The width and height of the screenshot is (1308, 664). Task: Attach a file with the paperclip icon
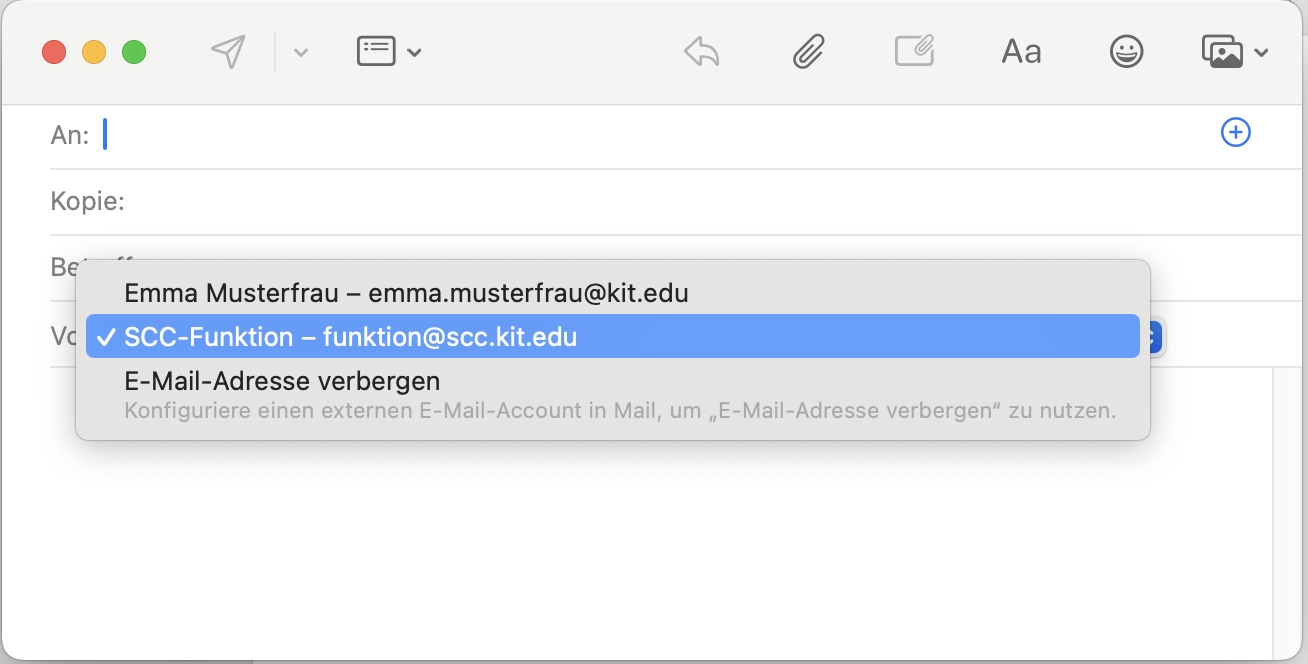(807, 52)
